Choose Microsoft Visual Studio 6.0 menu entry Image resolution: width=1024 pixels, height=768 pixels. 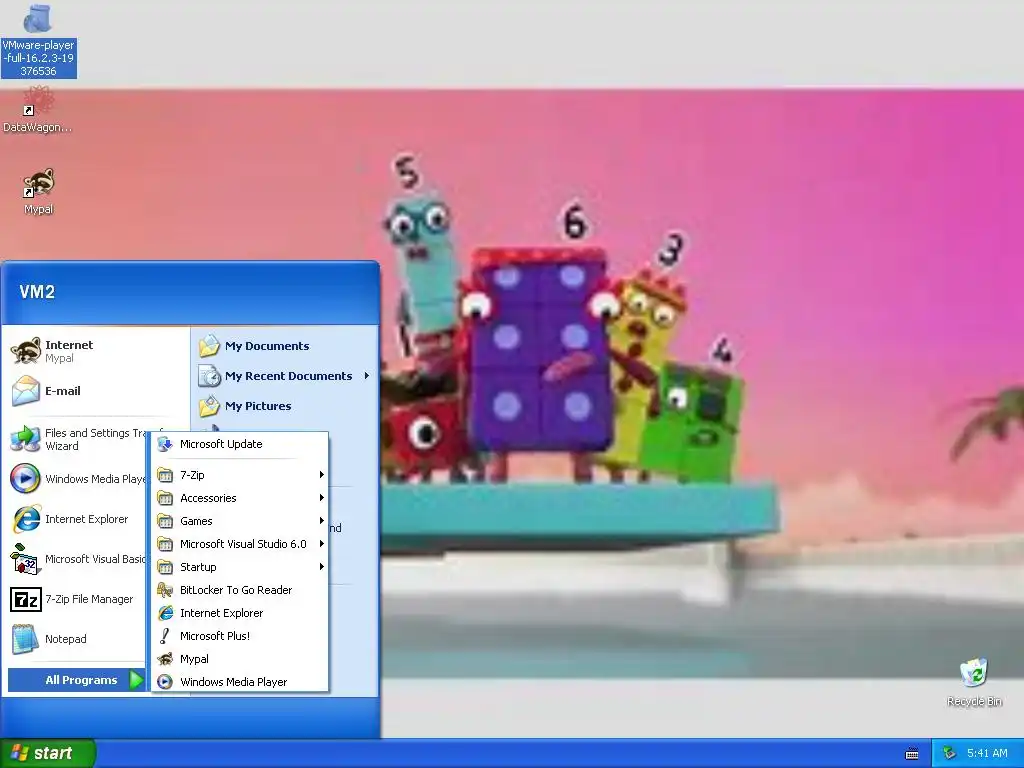[240, 543]
